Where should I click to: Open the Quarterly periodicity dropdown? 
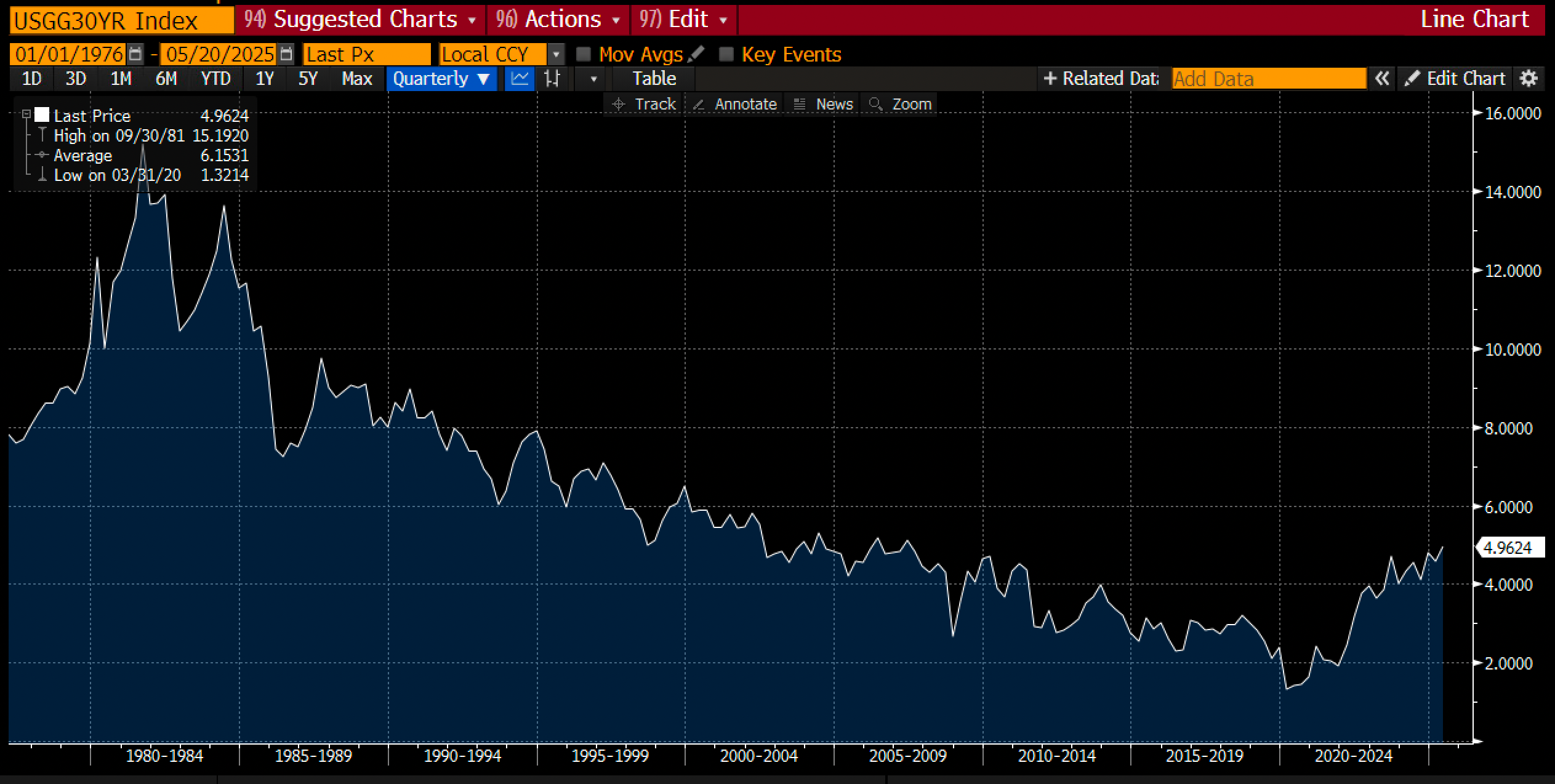tap(441, 79)
